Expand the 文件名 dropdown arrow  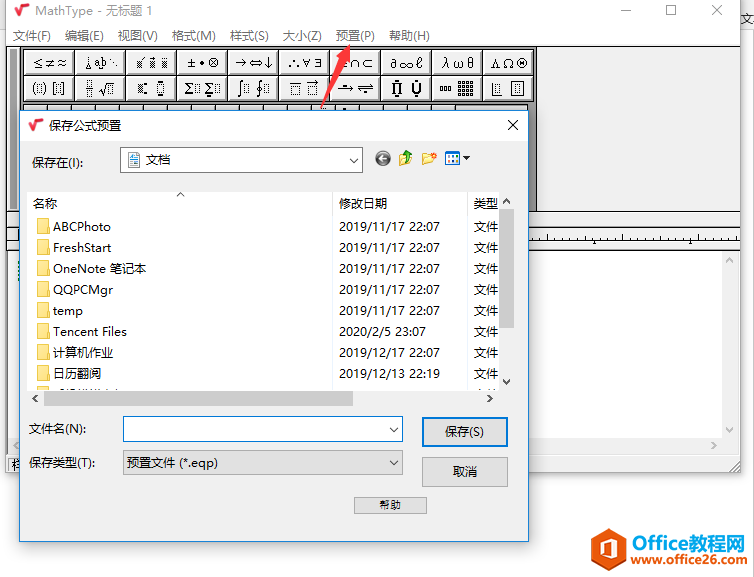pyautogui.click(x=394, y=429)
